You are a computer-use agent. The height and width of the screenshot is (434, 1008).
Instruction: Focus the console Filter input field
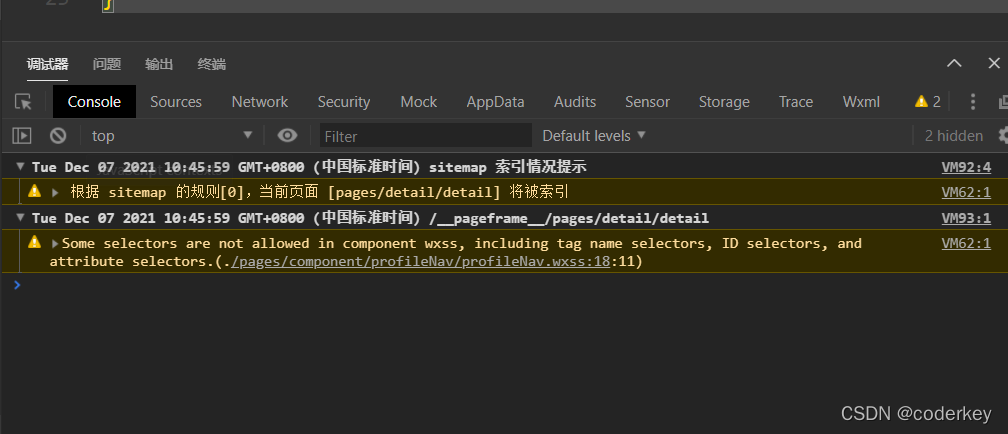pos(426,136)
